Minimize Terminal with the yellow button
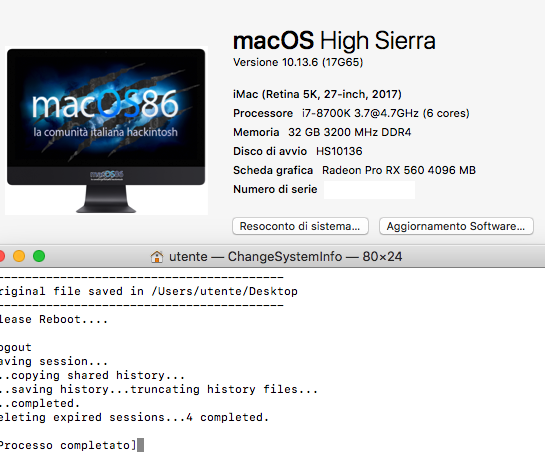The height and width of the screenshot is (462, 545). pyautogui.click(x=19, y=256)
